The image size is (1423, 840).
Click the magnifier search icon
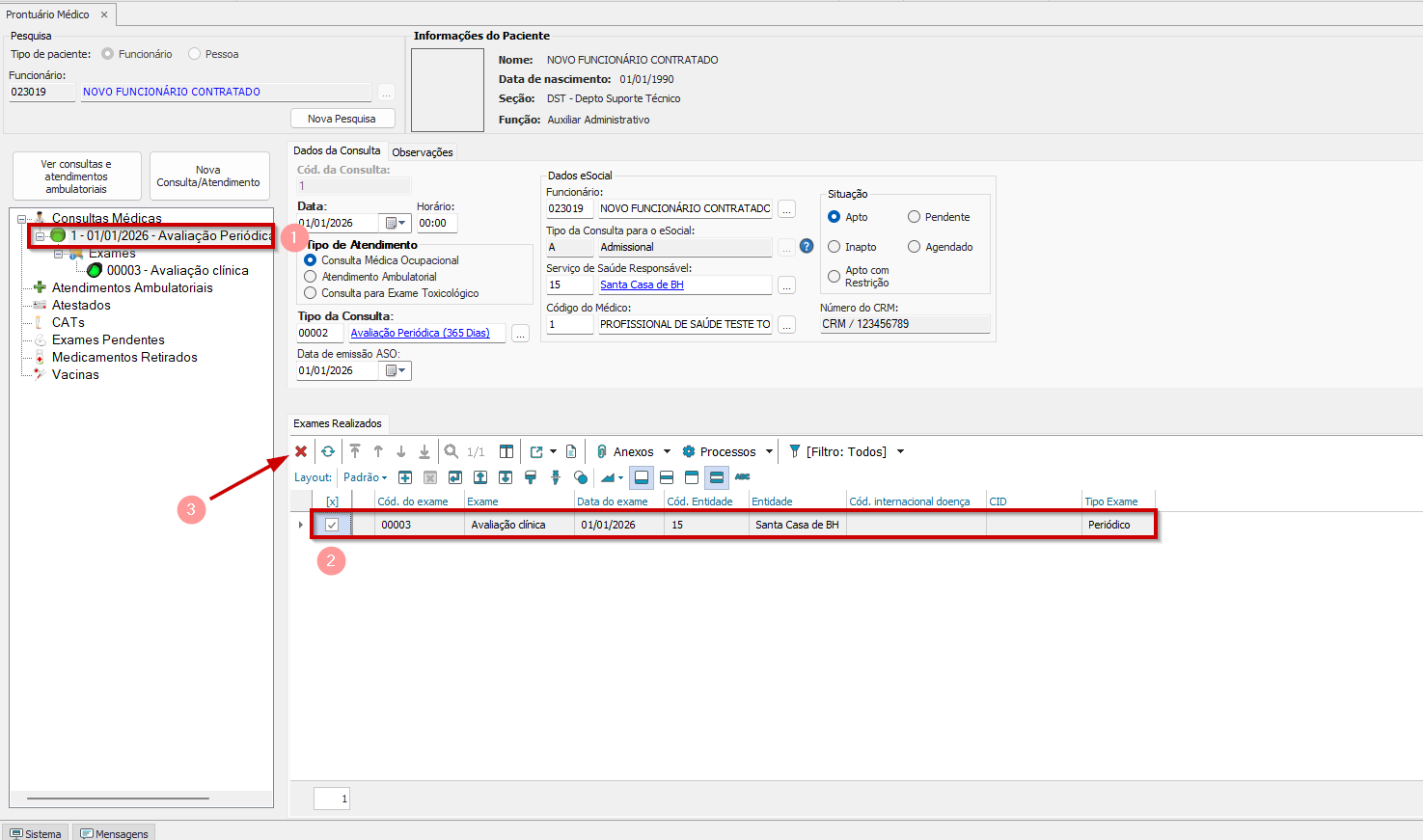451,451
